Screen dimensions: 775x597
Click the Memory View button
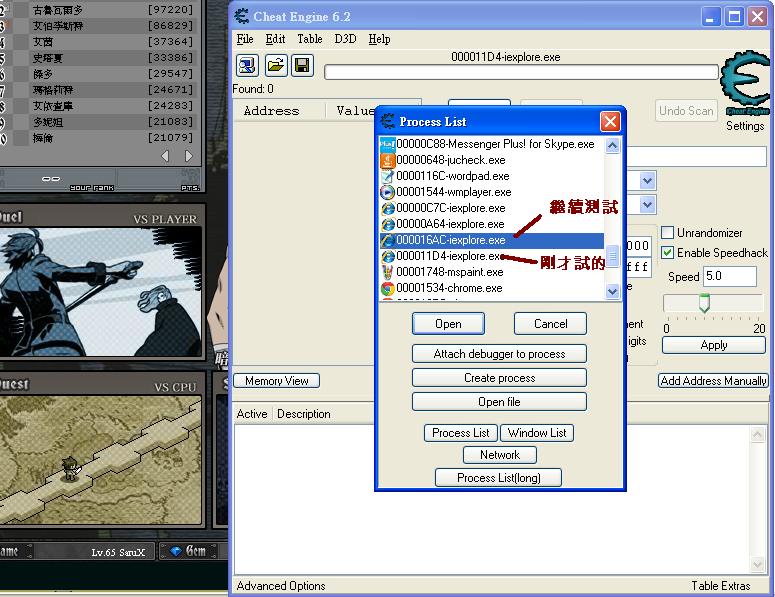(x=276, y=381)
